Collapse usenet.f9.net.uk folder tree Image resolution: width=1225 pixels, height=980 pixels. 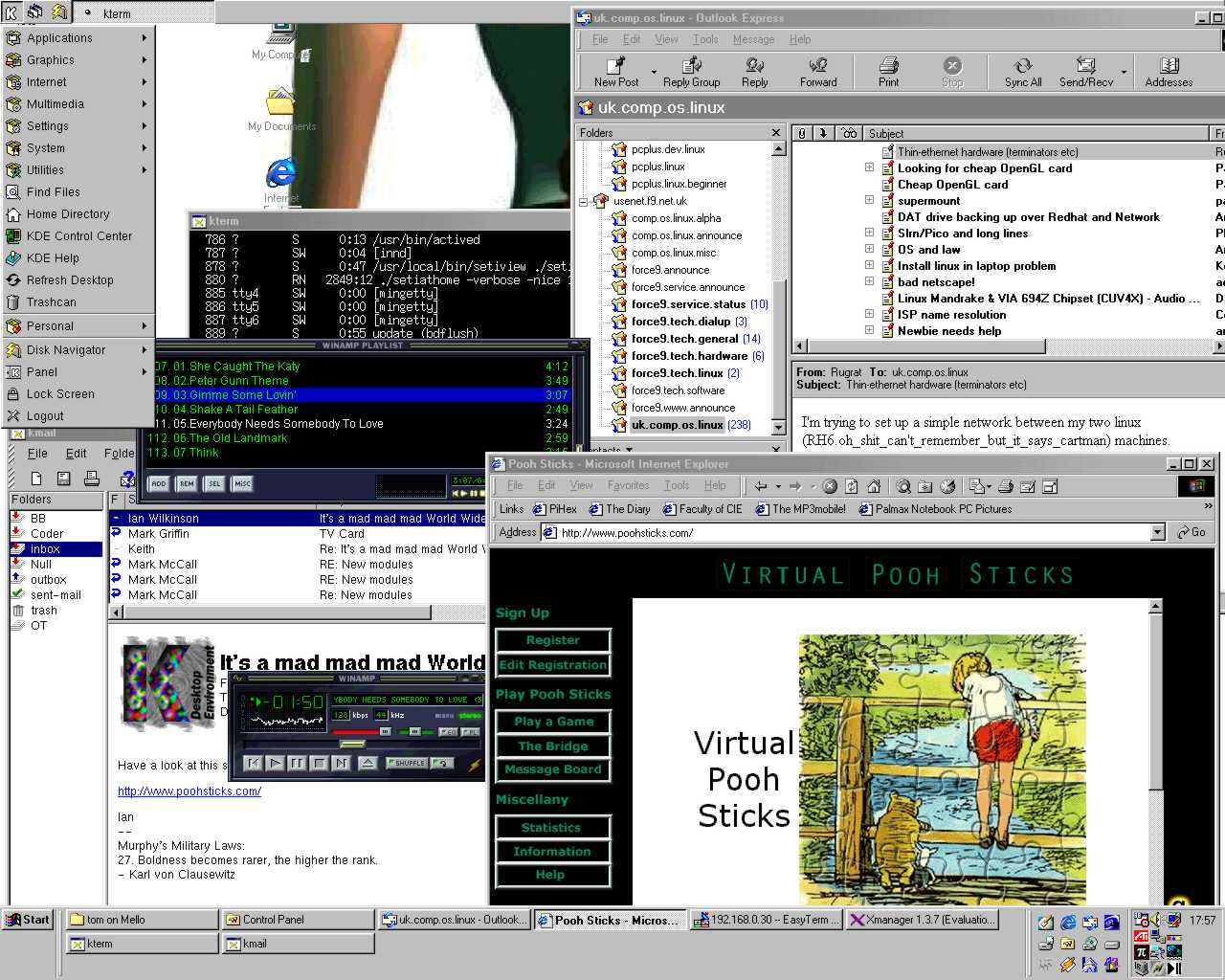(583, 201)
